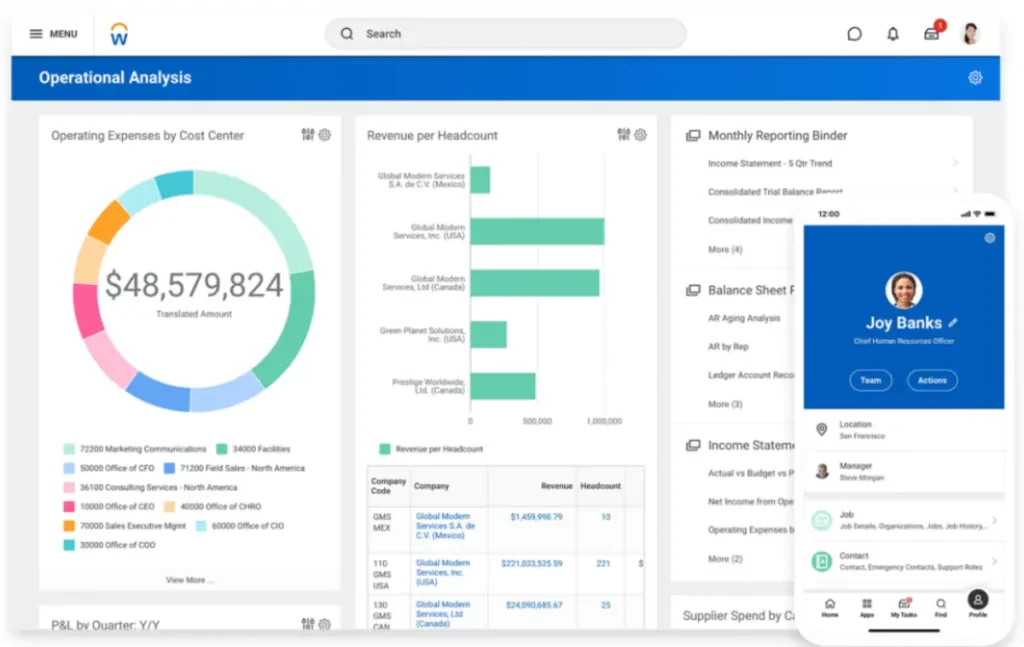Click revenue value $1,459,998.79
Image resolution: width=1024 pixels, height=647 pixels.
(x=536, y=516)
